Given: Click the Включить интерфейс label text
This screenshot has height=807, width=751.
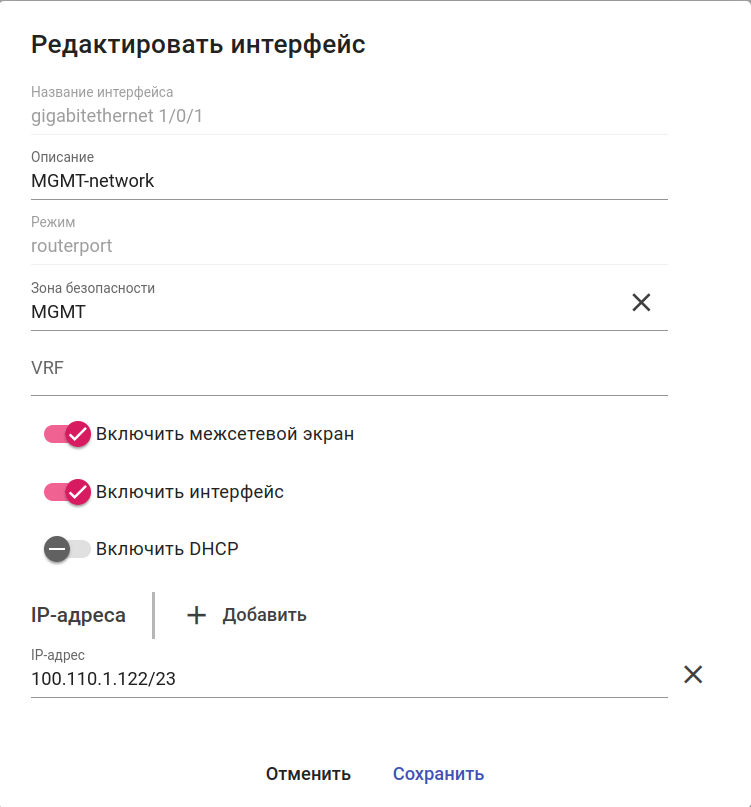Looking at the screenshot, I should 190,492.
